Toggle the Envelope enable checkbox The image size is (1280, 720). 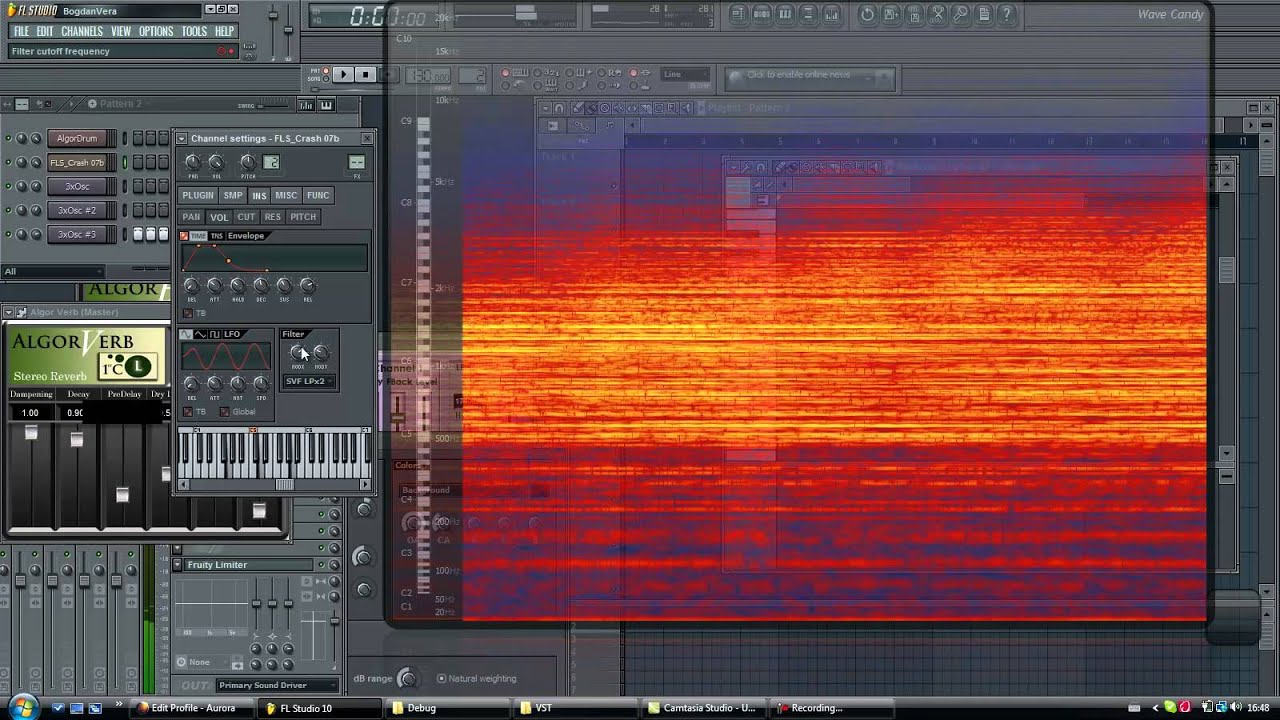pos(184,236)
